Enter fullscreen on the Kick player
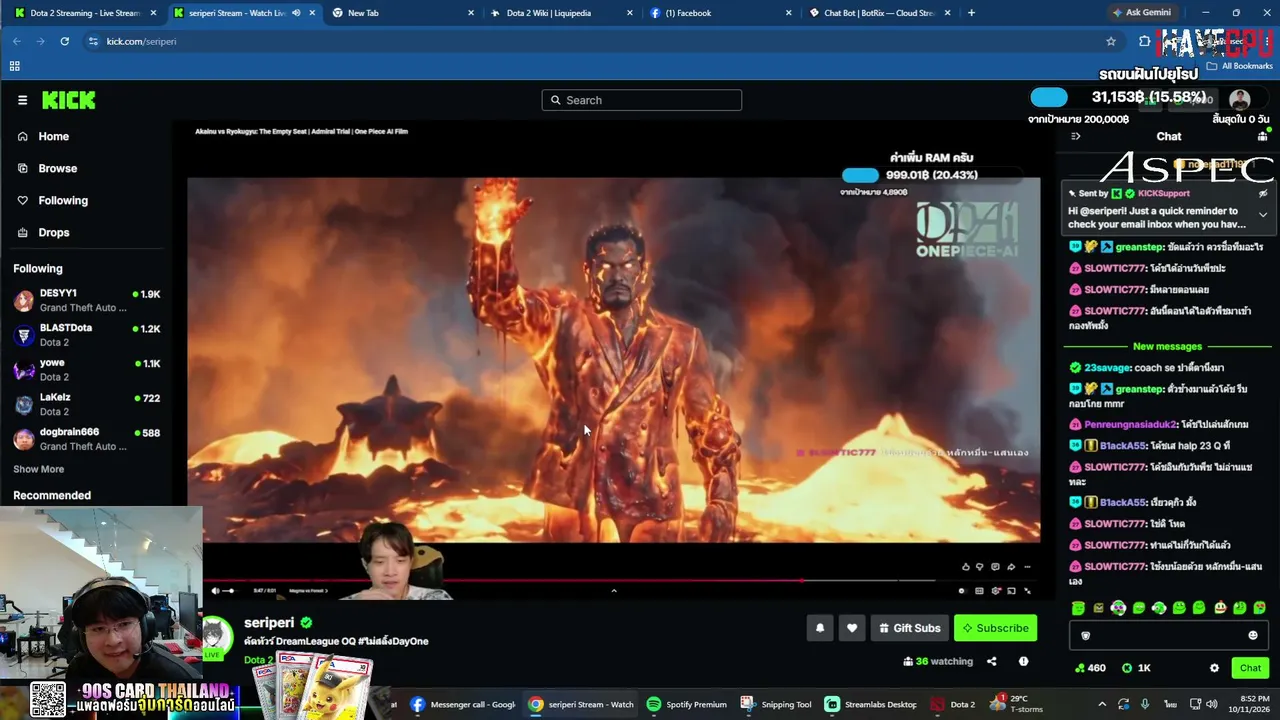The image size is (1280, 720). tap(1027, 591)
